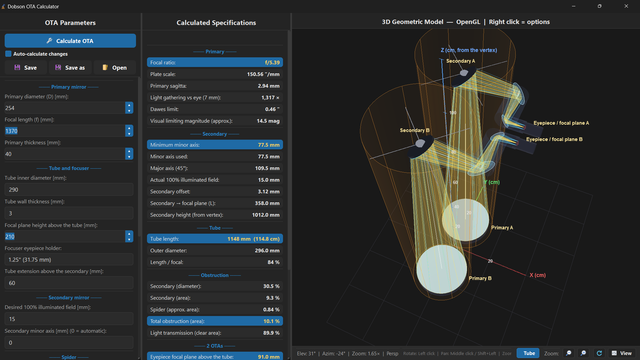Image resolution: width=640 pixels, height=360 pixels.
Task: Select the Tube length row
Action: click(215, 239)
